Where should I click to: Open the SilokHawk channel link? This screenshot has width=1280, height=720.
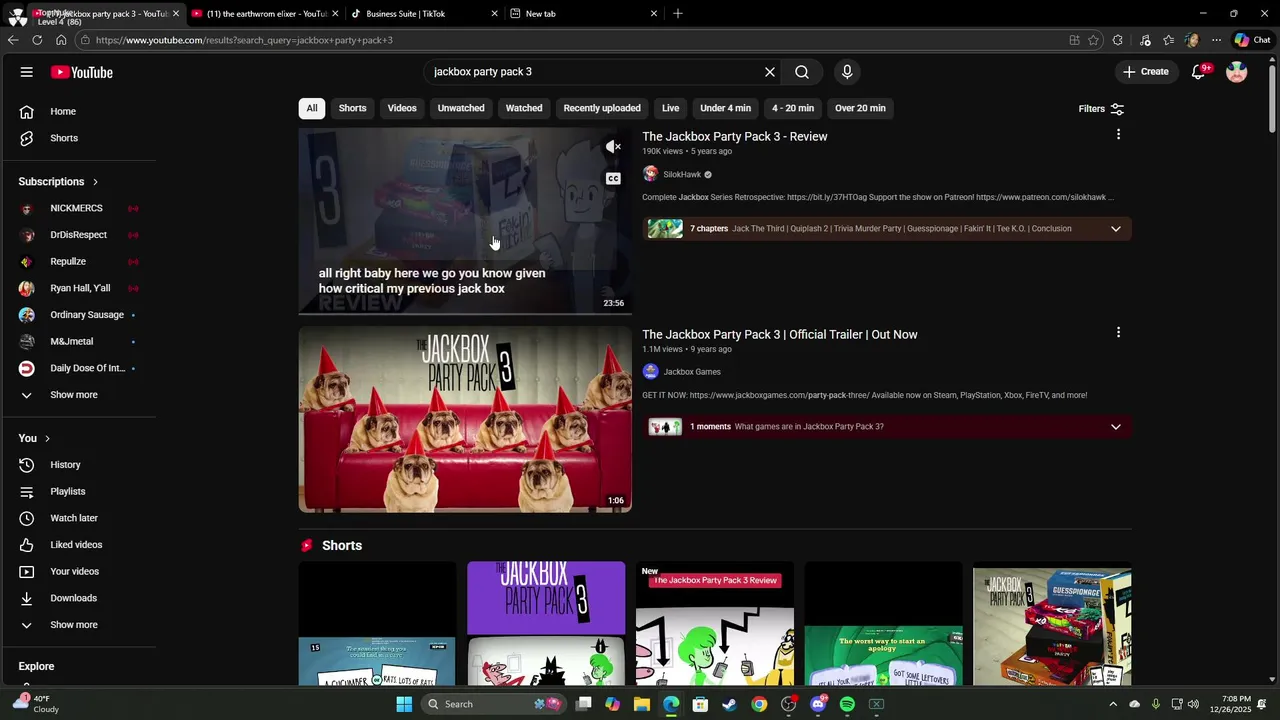pos(682,174)
